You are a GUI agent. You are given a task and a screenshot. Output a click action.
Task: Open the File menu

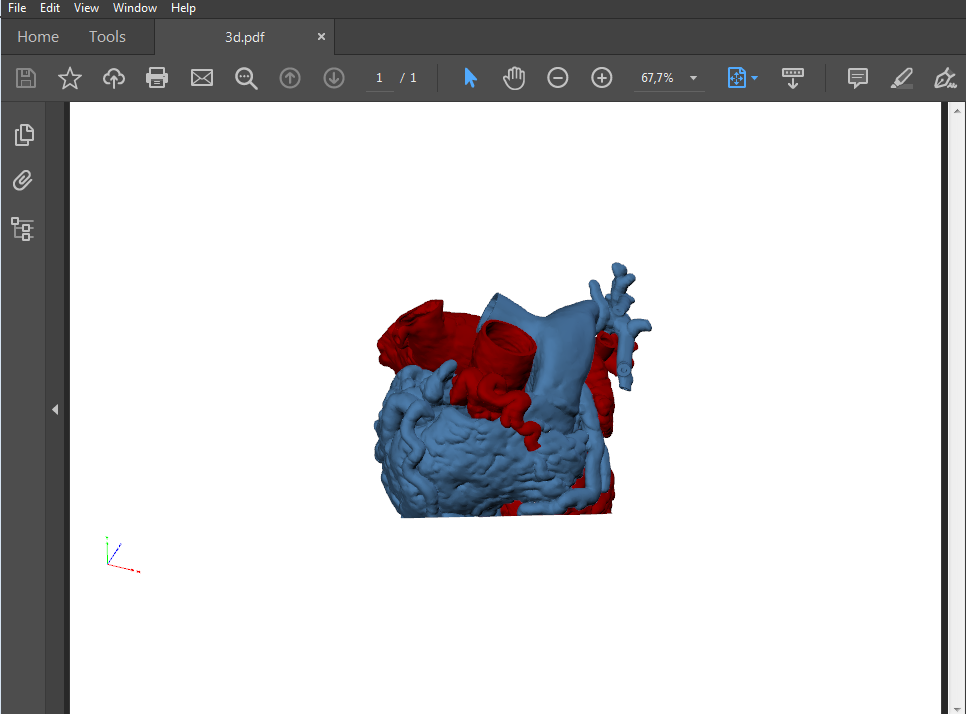click(x=17, y=8)
